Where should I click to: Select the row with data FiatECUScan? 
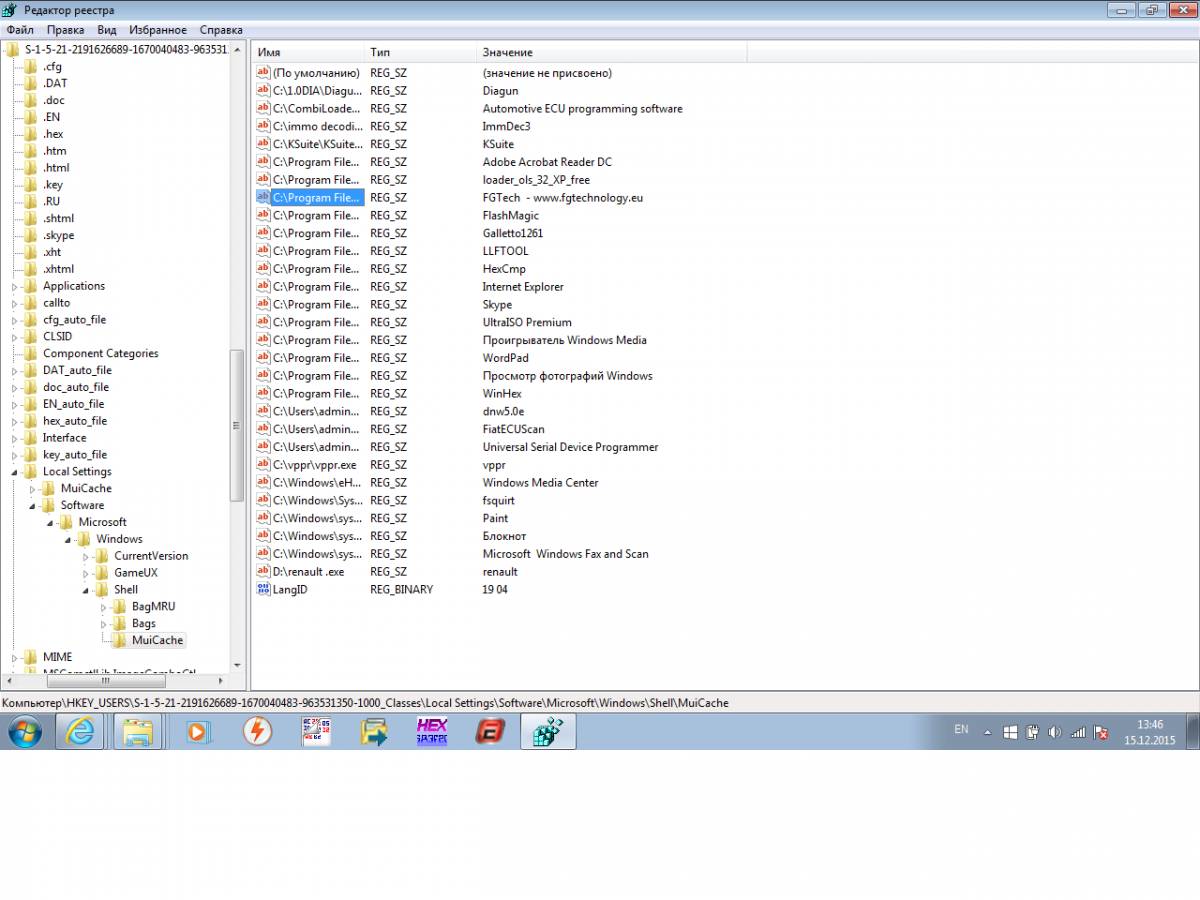pos(513,429)
